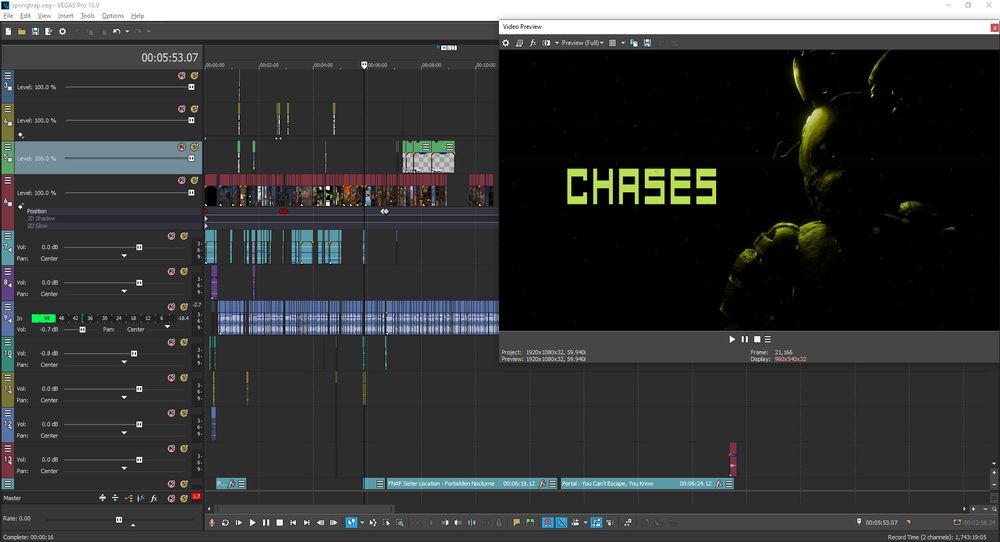Solo video track 3
Image resolution: width=1000 pixels, height=542 pixels.
(x=194, y=75)
